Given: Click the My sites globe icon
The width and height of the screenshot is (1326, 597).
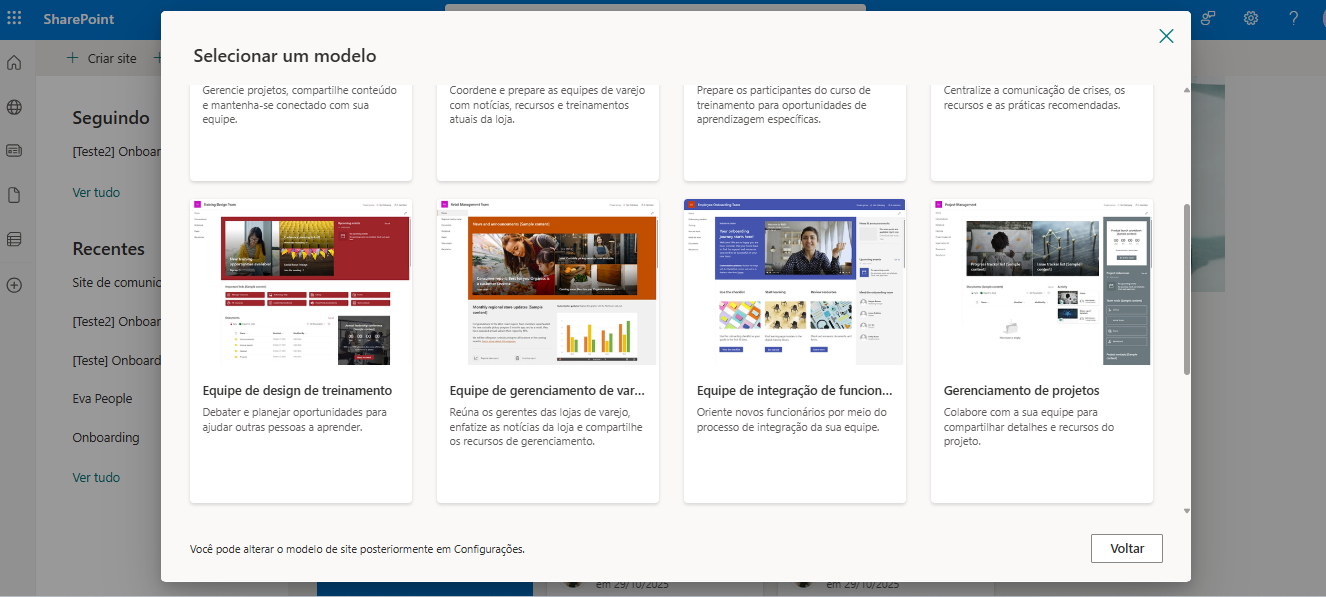Looking at the screenshot, I should (x=14, y=107).
